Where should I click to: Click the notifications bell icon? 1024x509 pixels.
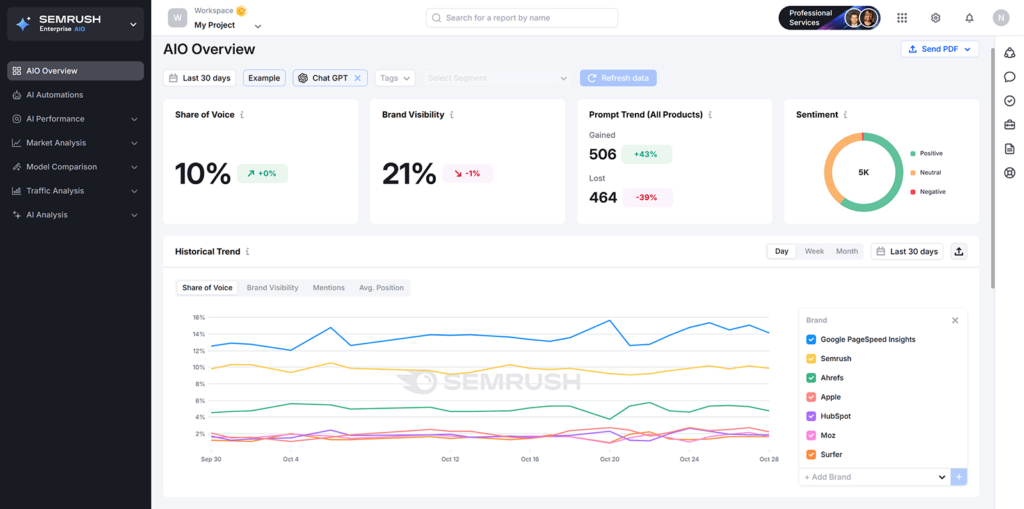(968, 18)
